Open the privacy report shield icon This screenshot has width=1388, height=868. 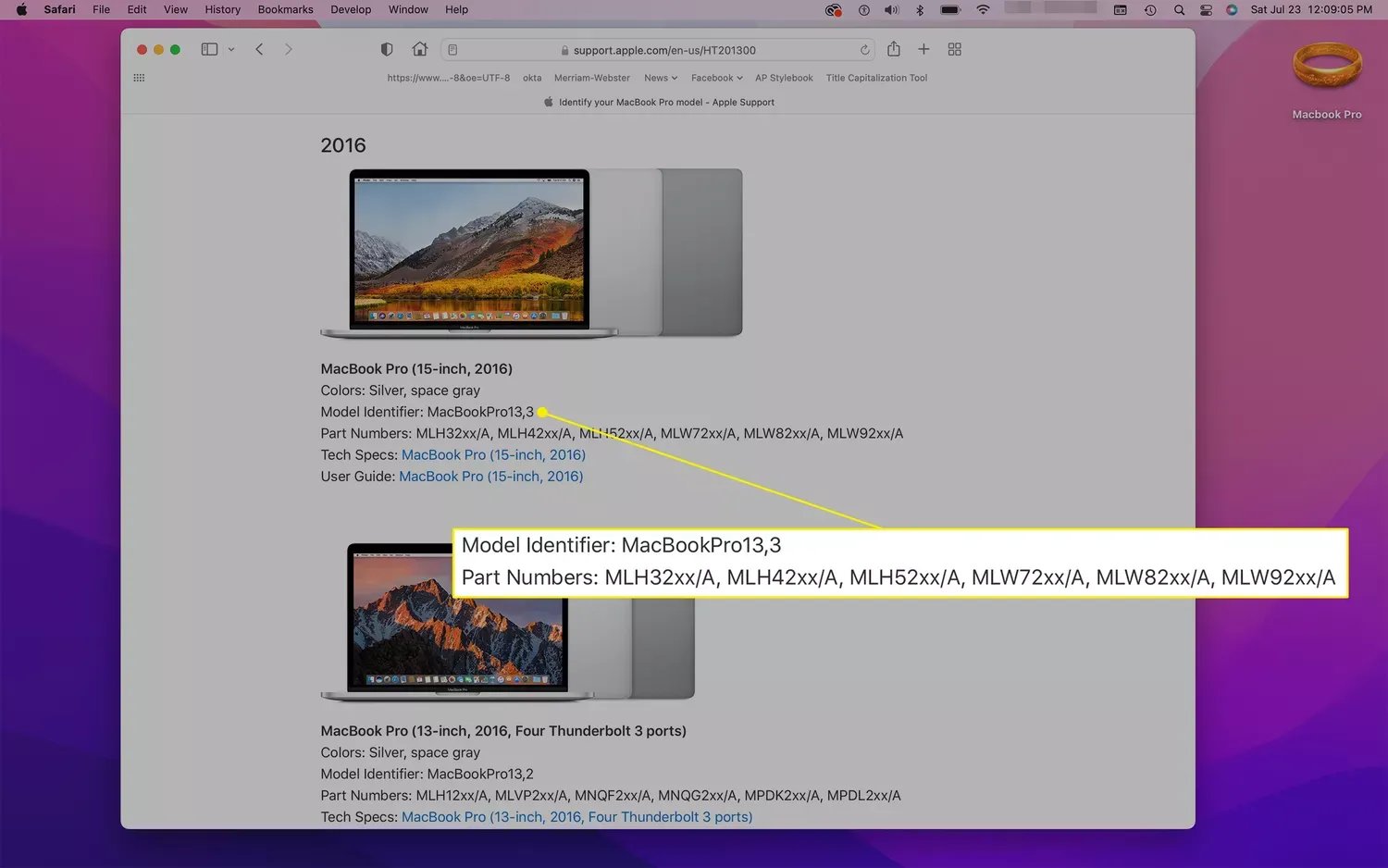pyautogui.click(x=387, y=49)
